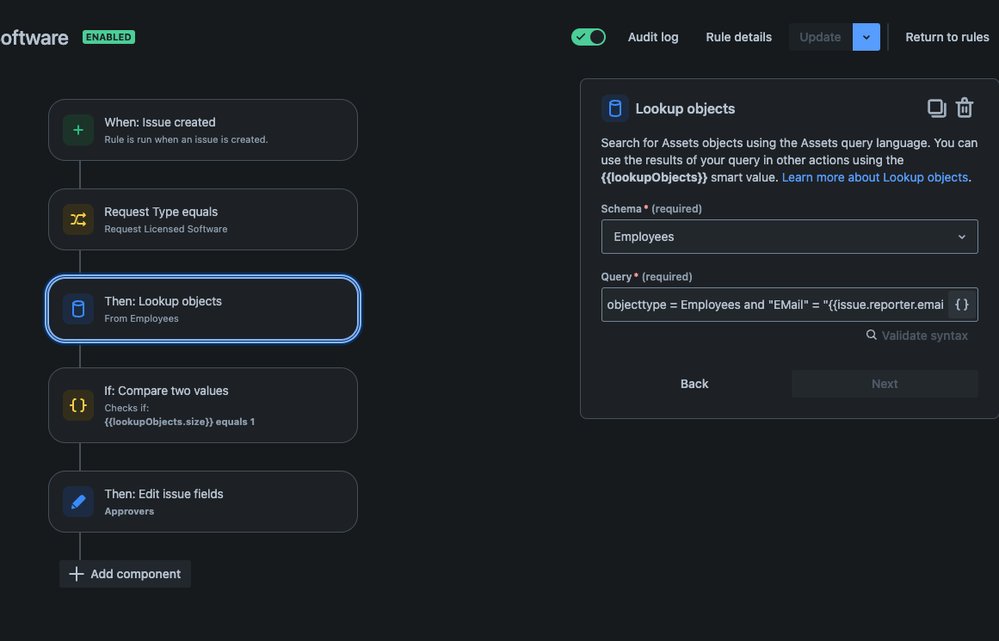Click Return to rules link
Screen dimensions: 999x641
point(947,37)
